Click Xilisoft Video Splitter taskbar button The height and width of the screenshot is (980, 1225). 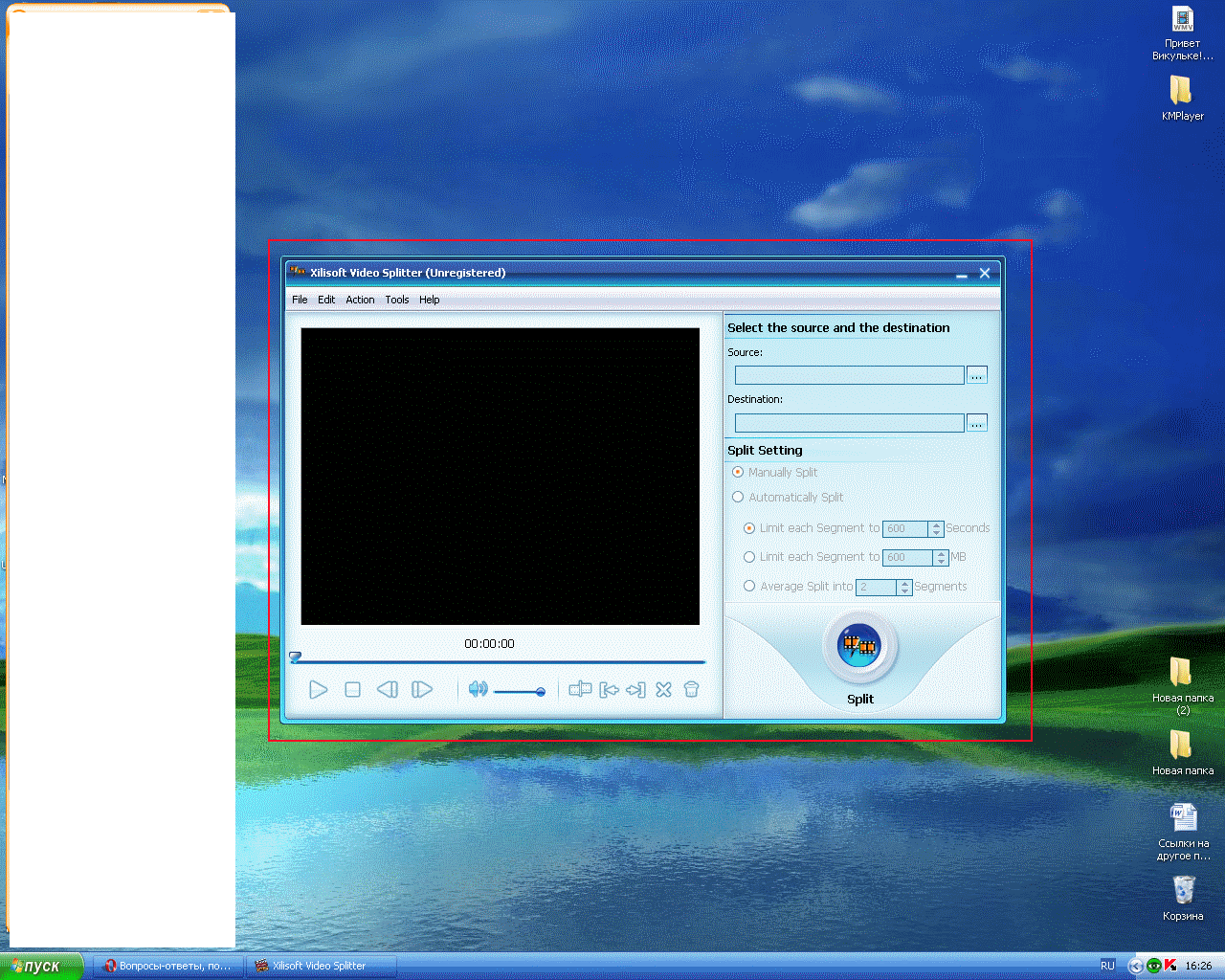click(322, 966)
